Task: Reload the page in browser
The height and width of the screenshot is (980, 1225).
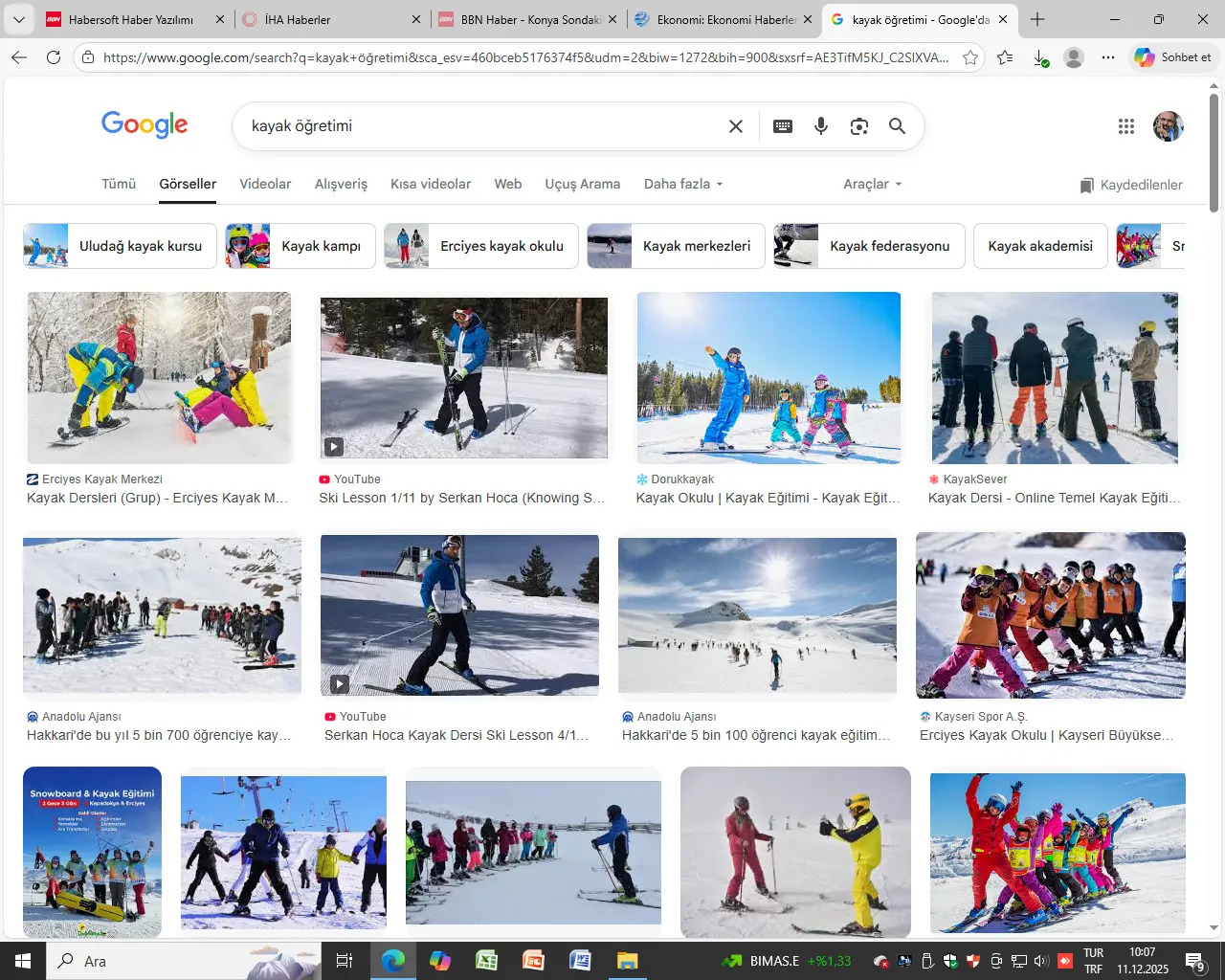Action: point(54,57)
